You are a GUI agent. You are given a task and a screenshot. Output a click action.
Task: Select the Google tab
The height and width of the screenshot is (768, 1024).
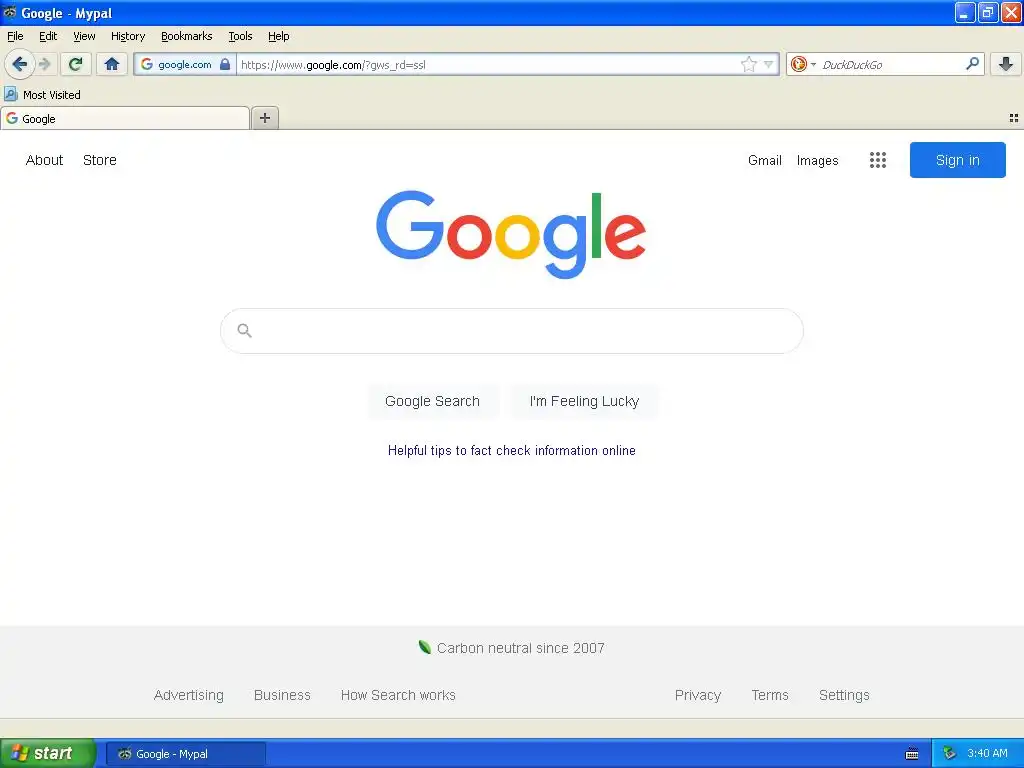tap(125, 118)
